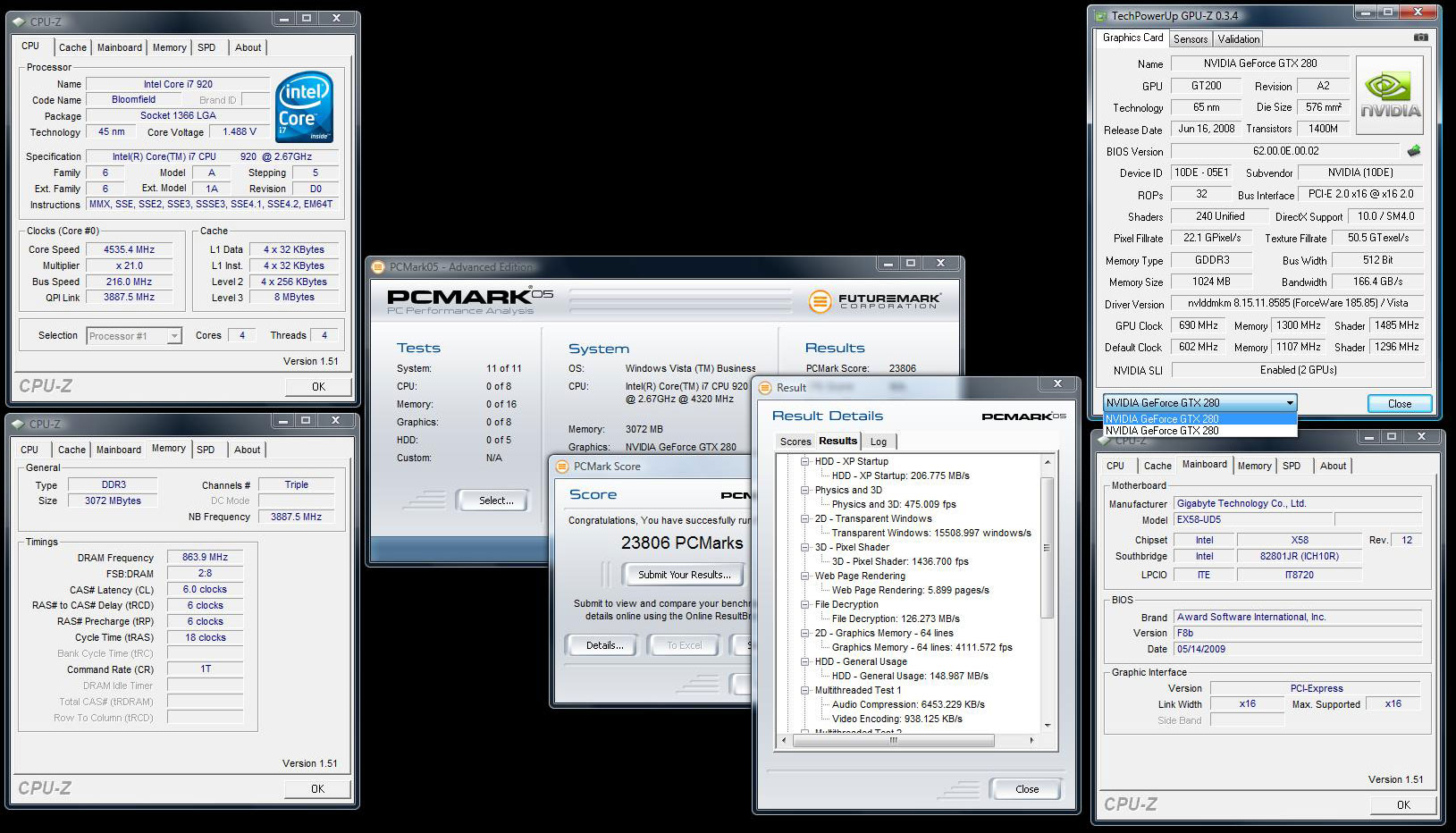Viewport: 1456px width, 833px height.
Task: Click the vertical scrollbar thumb in results tree
Action: point(1048,547)
